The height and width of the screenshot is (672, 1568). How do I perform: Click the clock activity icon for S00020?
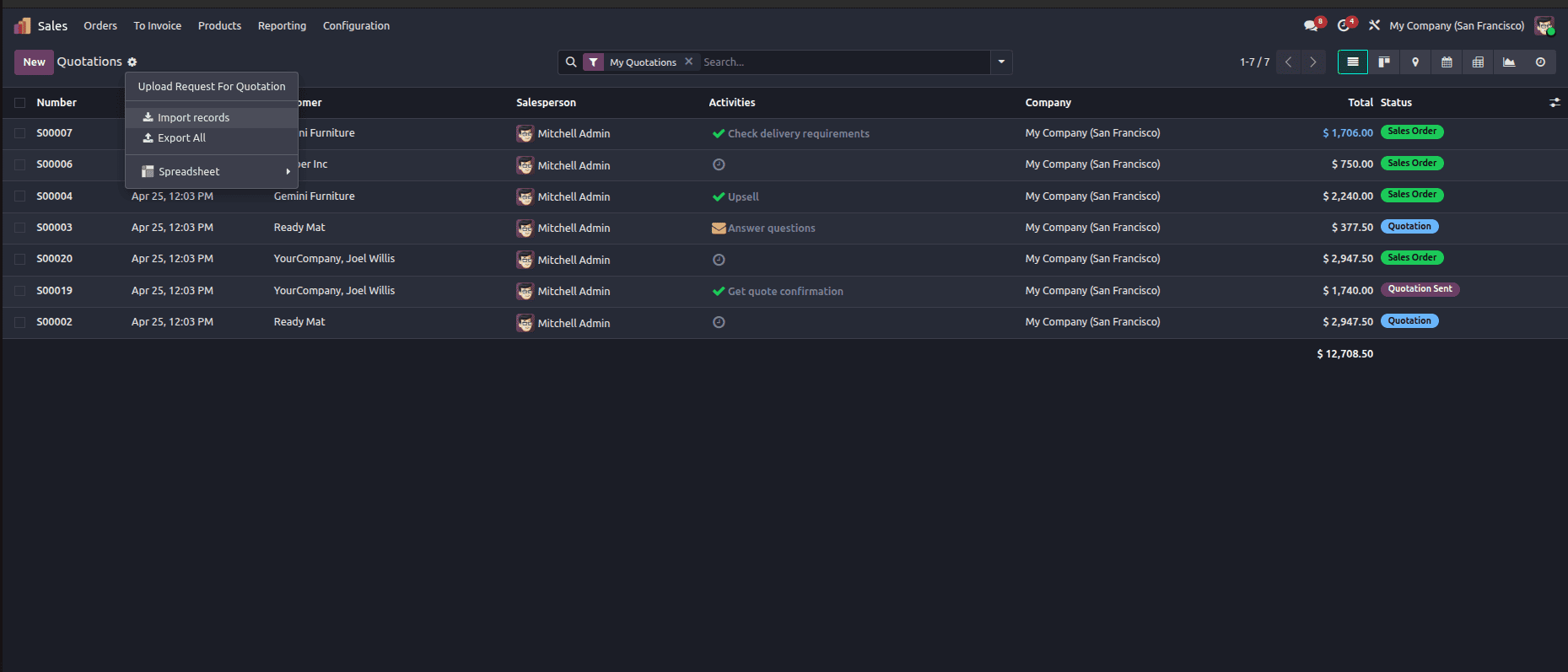(719, 260)
